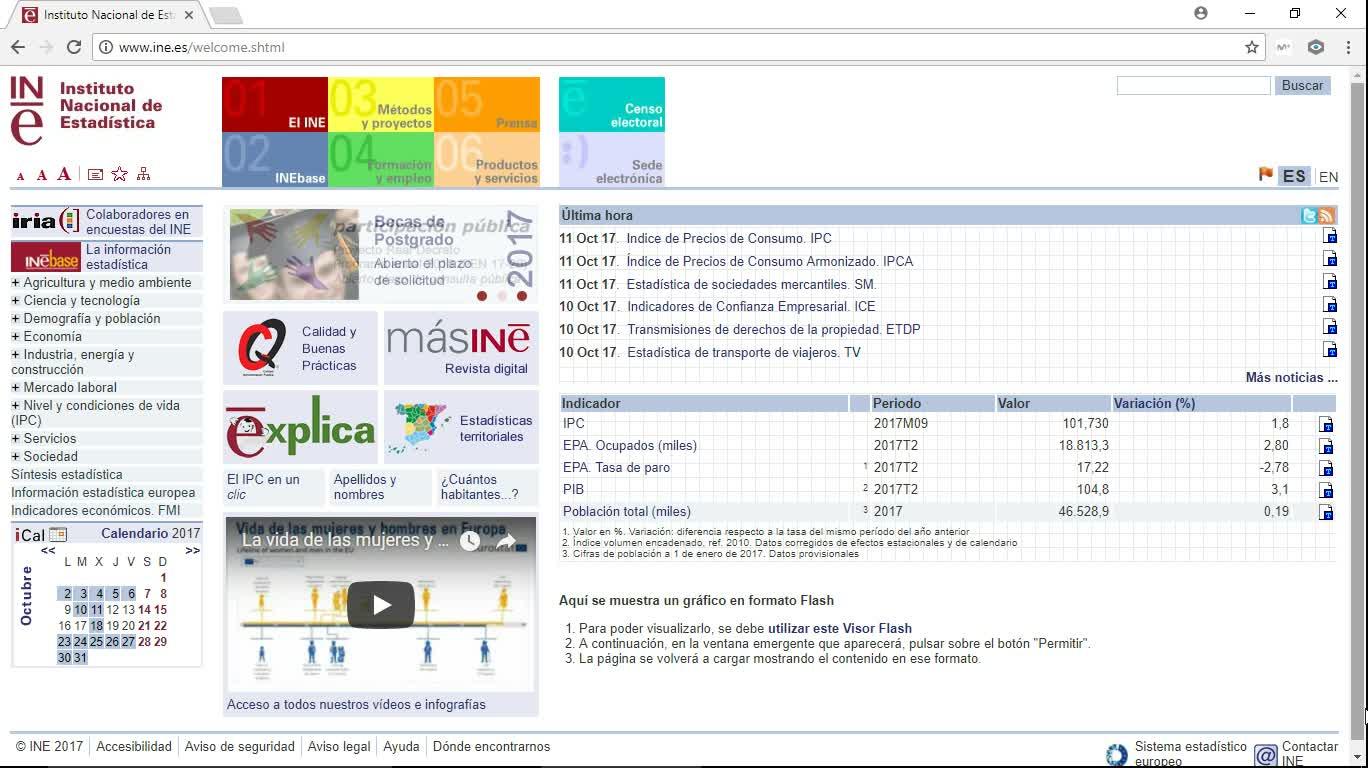The width and height of the screenshot is (1368, 768).
Task: Open the Más noticias link
Action: (x=1291, y=378)
